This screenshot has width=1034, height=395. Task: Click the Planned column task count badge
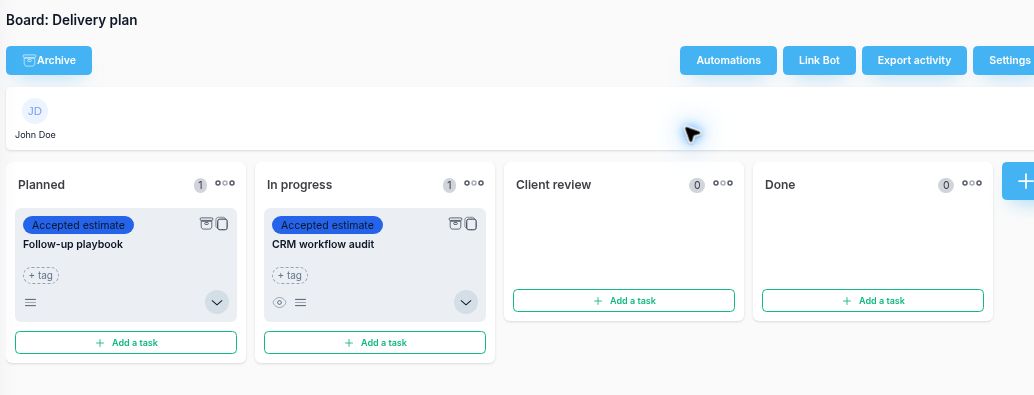pos(200,185)
